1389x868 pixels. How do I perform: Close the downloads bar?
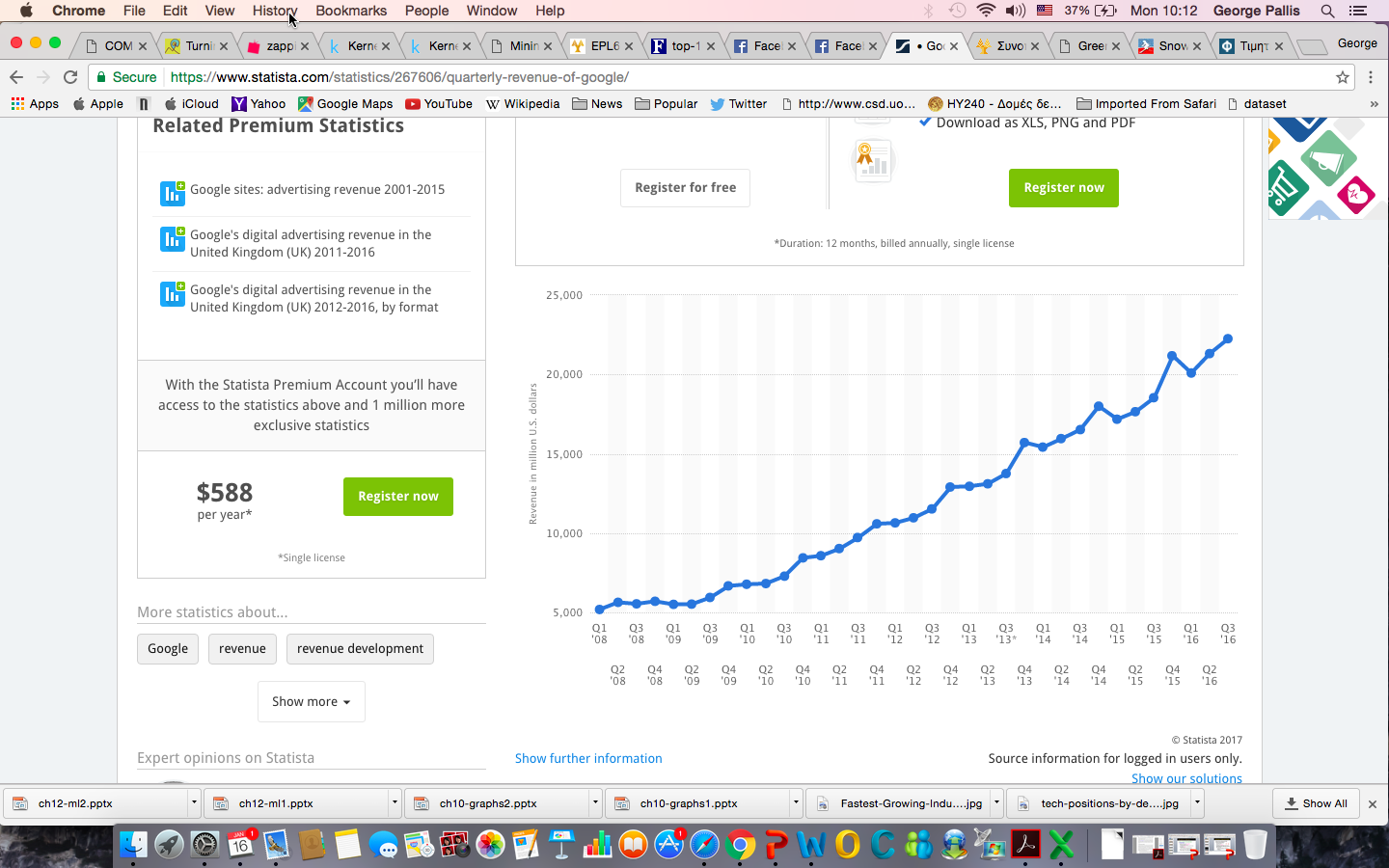coord(1373,803)
